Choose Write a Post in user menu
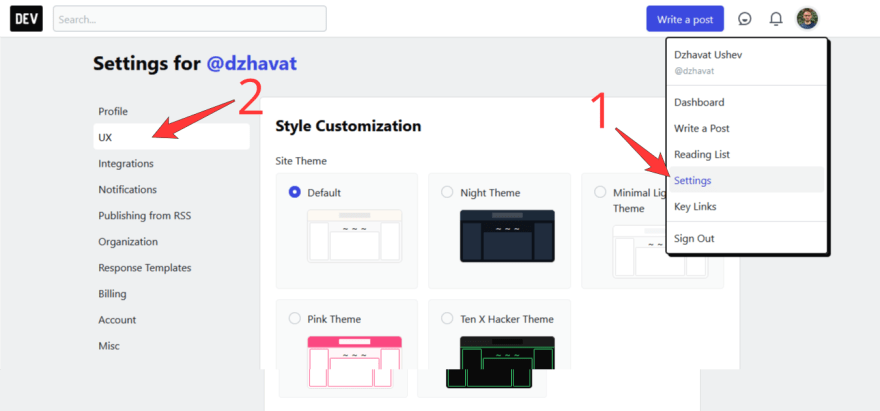The image size is (880, 411). coord(746,128)
